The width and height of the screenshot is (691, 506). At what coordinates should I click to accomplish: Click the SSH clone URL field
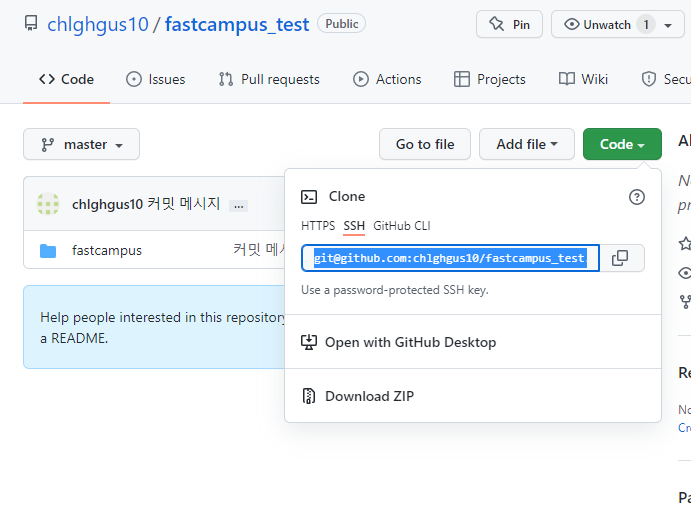450,258
